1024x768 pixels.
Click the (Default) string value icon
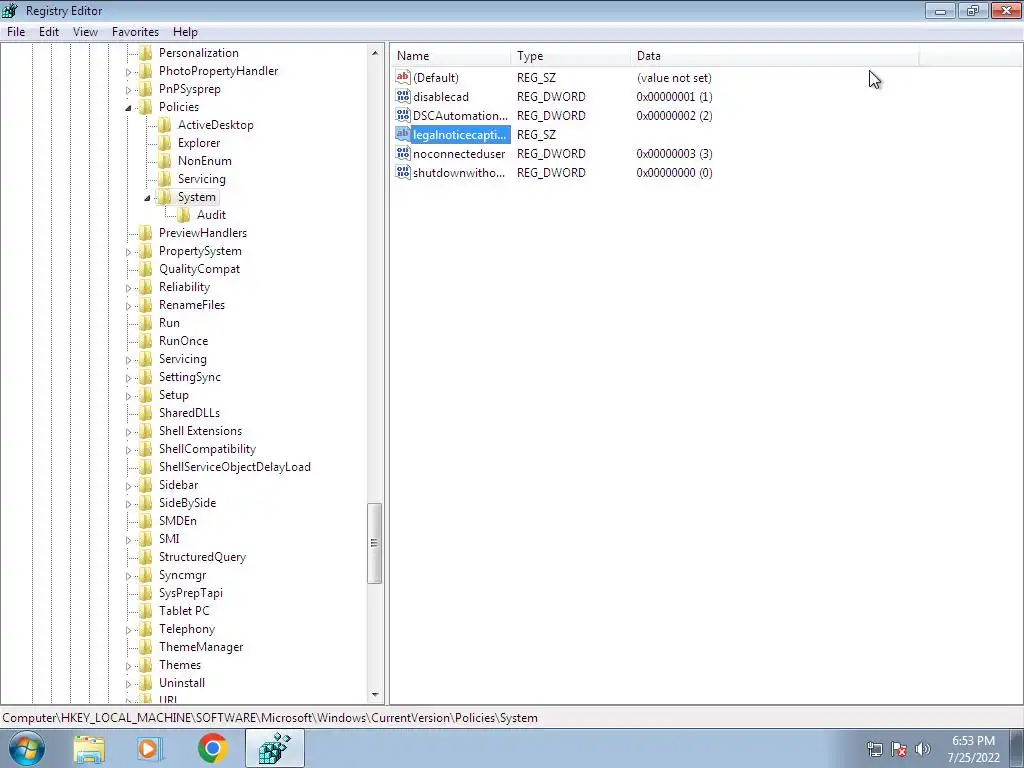tap(403, 77)
